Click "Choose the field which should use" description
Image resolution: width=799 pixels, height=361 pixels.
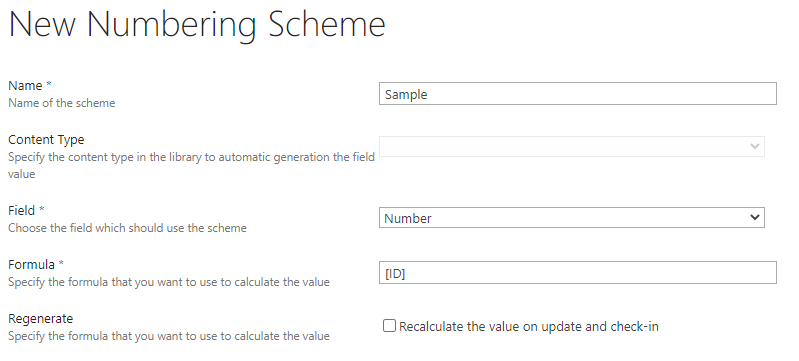(127, 228)
